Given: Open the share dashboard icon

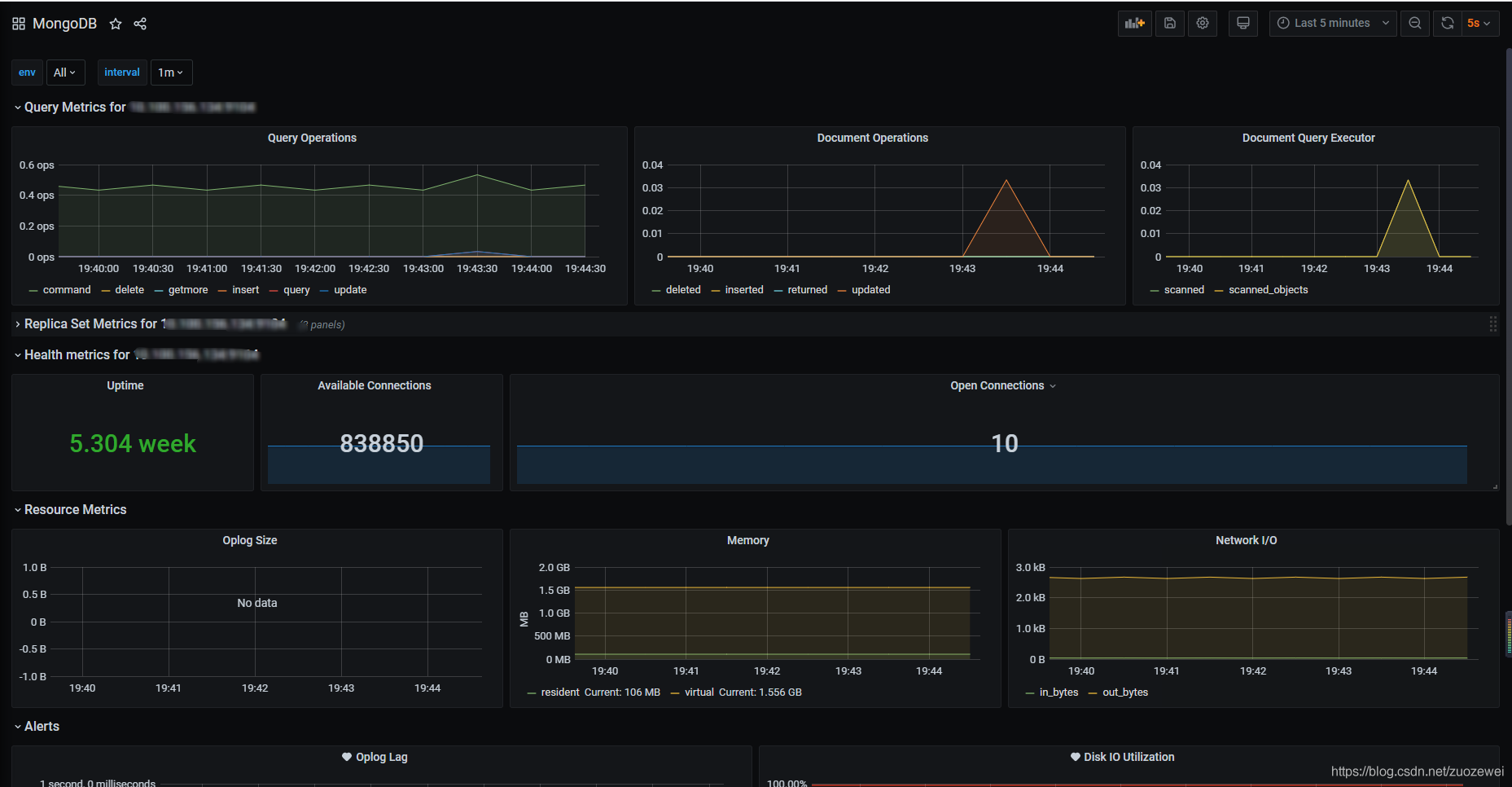Looking at the screenshot, I should click(x=140, y=24).
